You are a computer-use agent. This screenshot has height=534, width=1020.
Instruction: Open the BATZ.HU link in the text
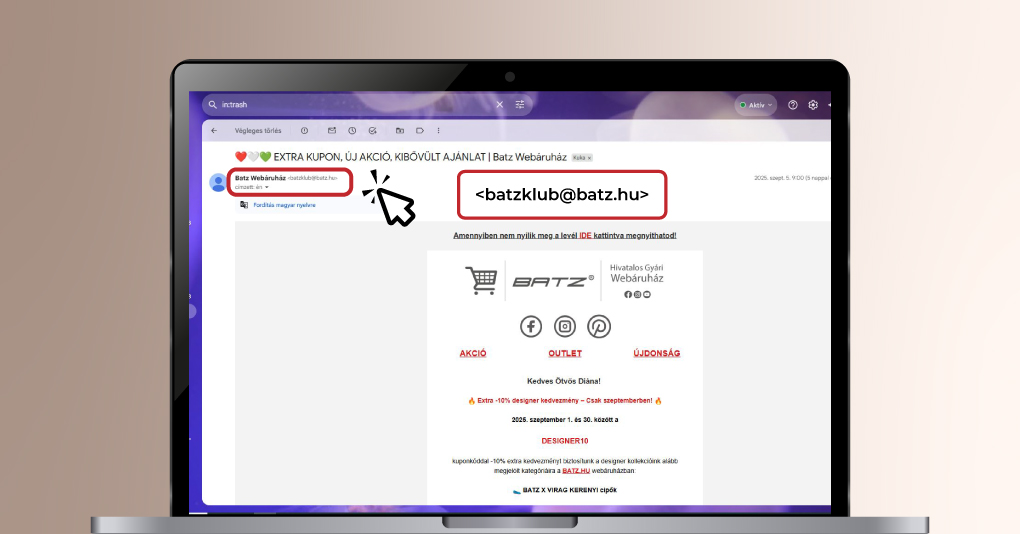click(576, 470)
